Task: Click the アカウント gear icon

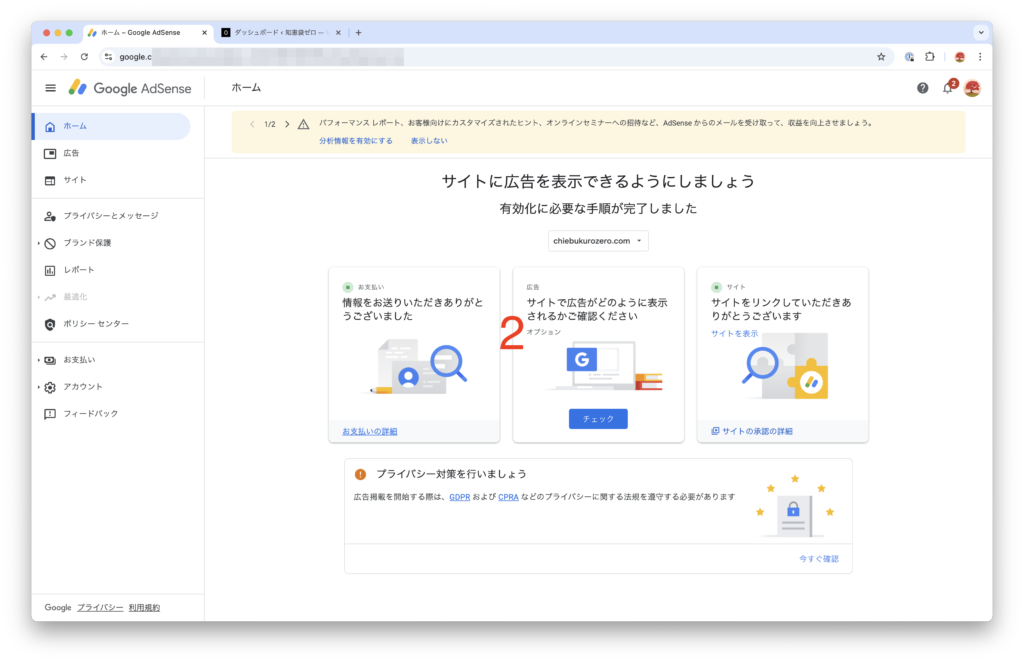Action: point(50,387)
